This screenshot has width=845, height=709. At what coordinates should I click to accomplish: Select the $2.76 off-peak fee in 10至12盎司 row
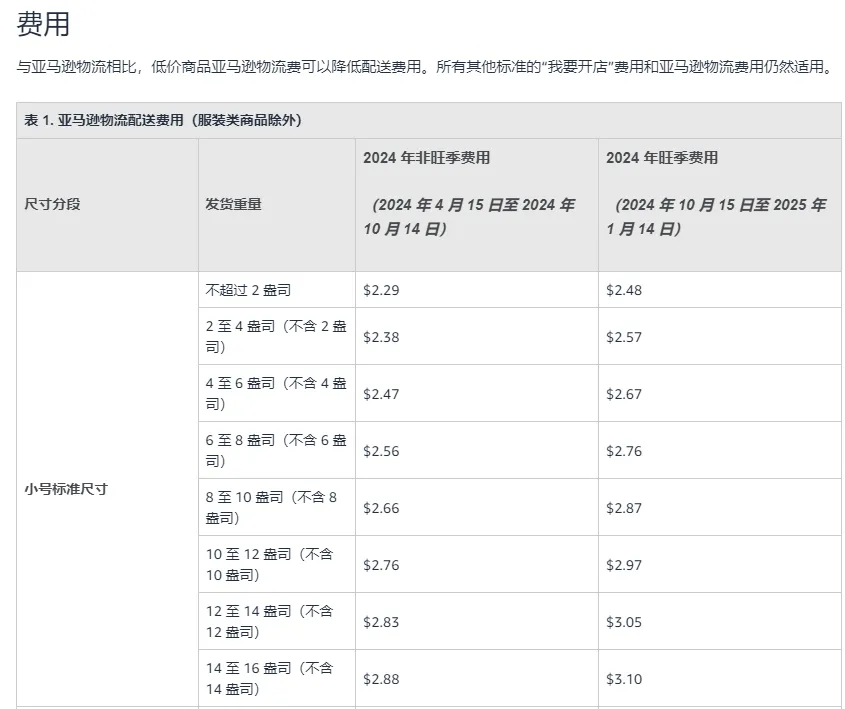click(x=381, y=565)
